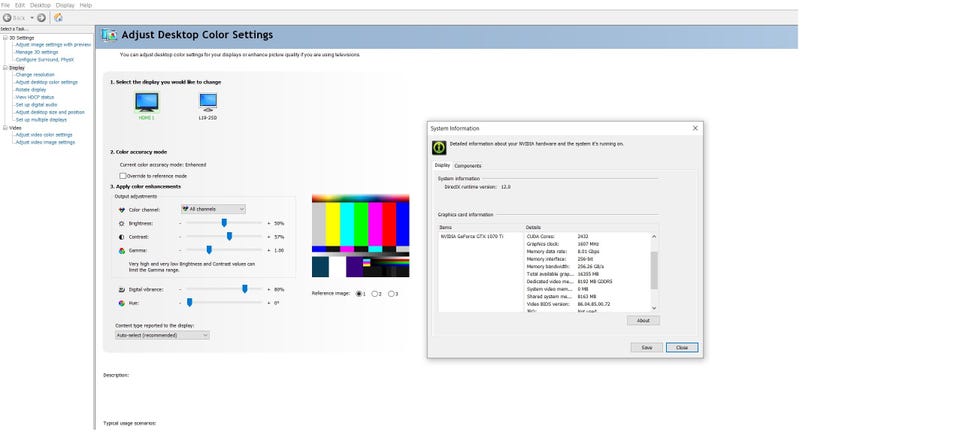Image resolution: width=960 pixels, height=444 pixels.
Task: Click the Gamma color wheel icon
Action: [122, 250]
